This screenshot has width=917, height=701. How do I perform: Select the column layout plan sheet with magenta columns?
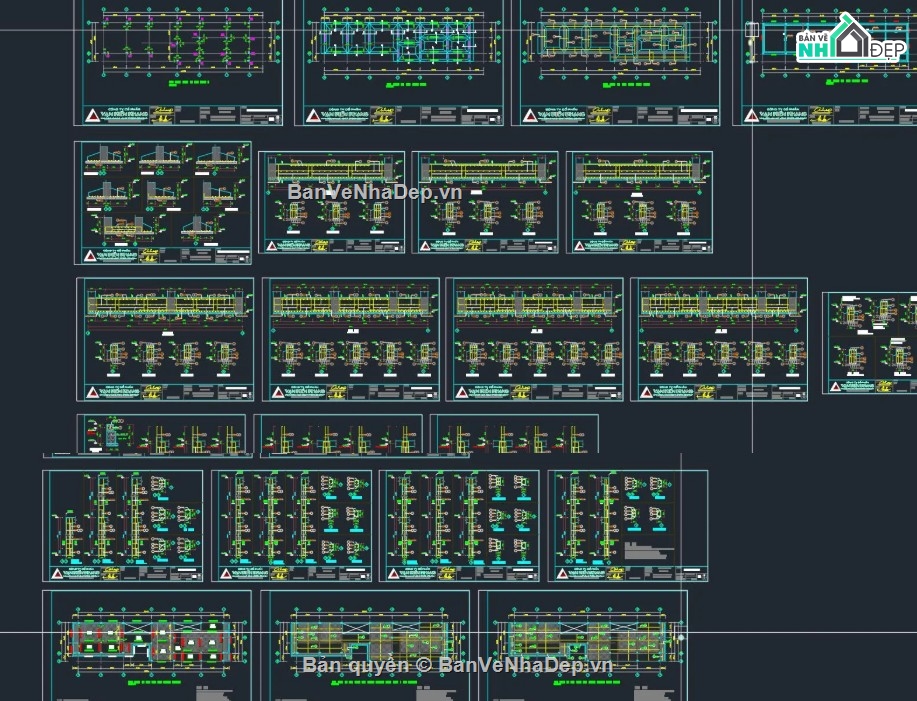pyautogui.click(x=178, y=62)
